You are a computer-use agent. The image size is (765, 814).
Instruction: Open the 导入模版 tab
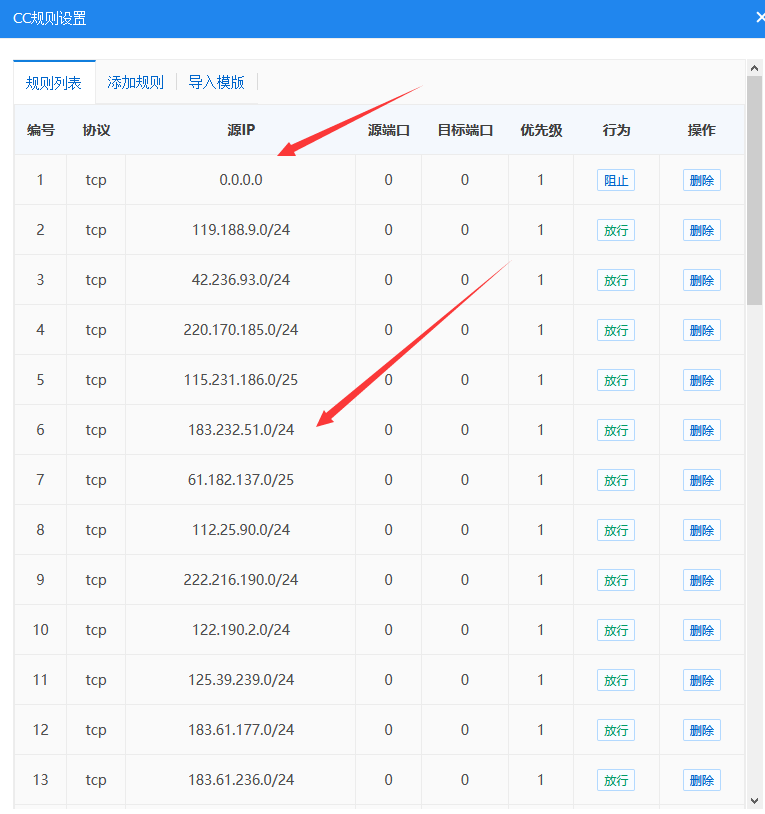click(217, 83)
